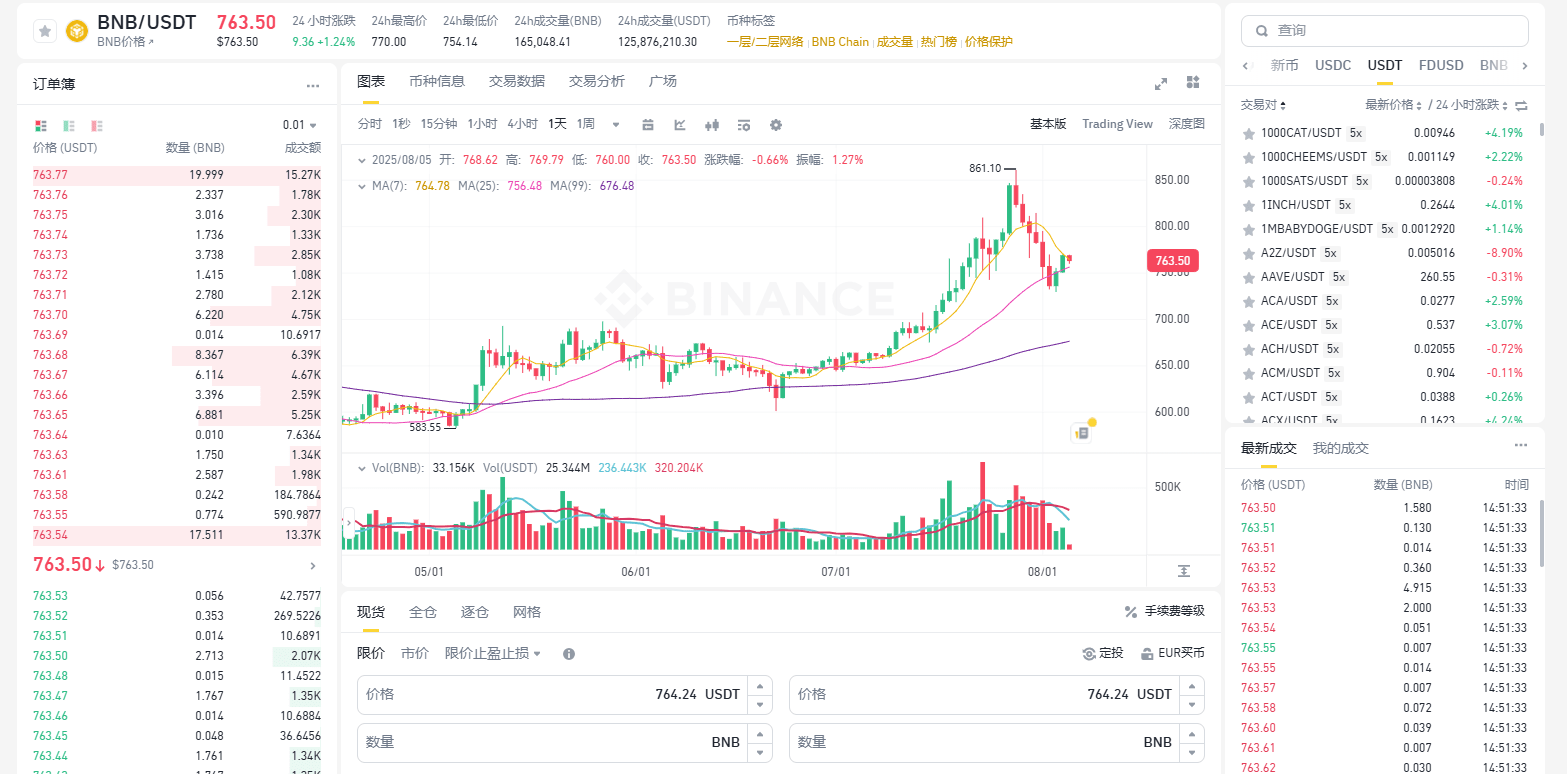This screenshot has height=774, width=1567.
Task: Open more chart intervals dropdown arrow
Action: pos(616,125)
